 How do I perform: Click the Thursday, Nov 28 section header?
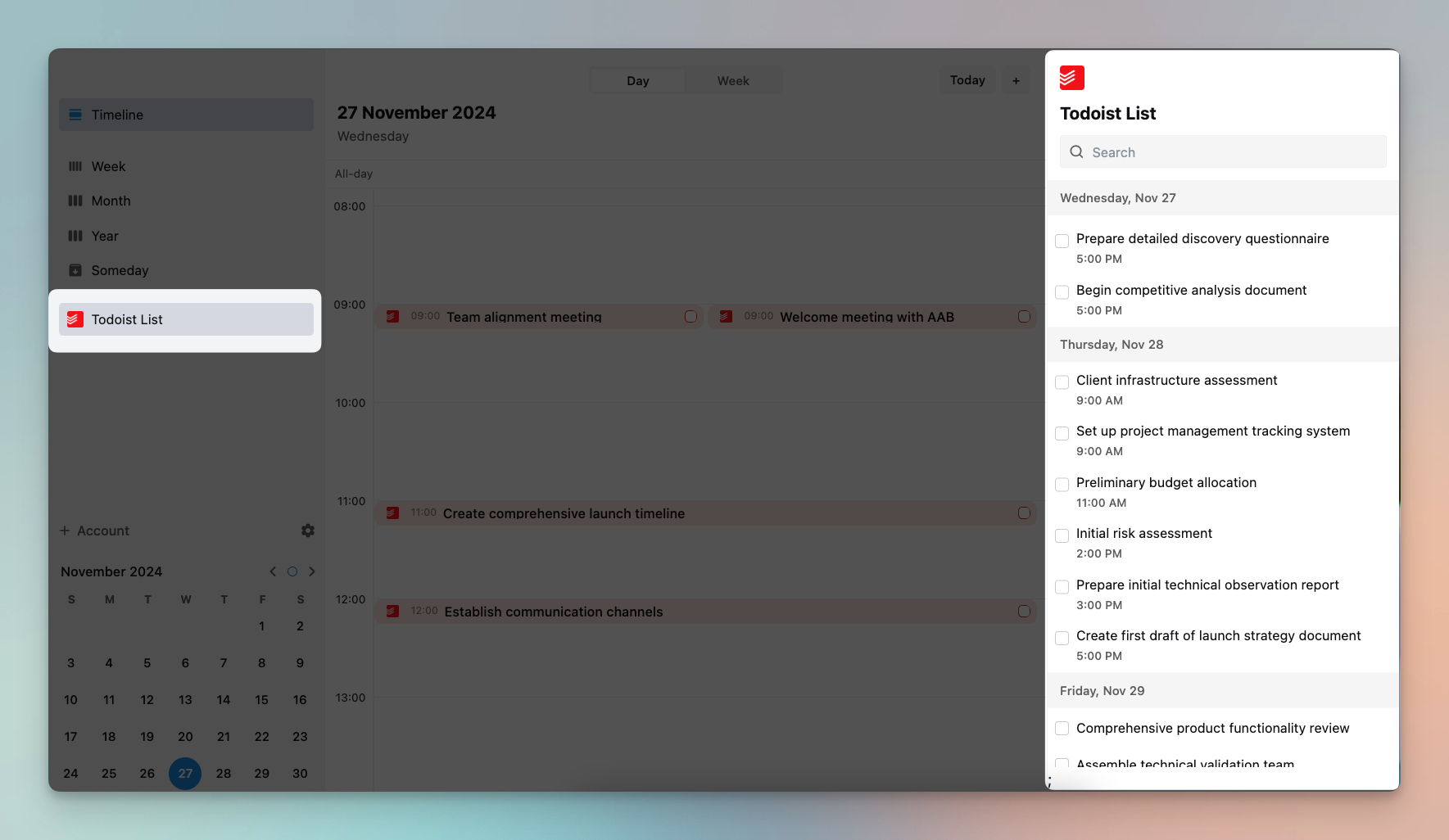[x=1223, y=345]
